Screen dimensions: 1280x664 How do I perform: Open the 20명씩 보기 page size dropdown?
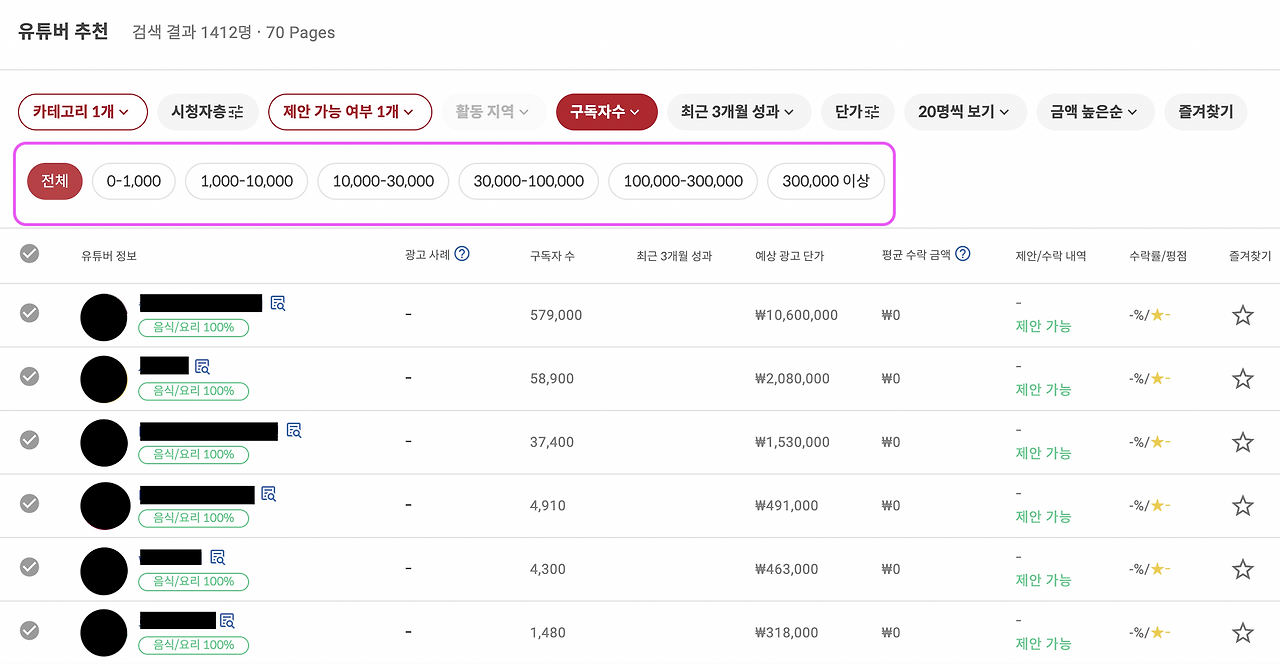tap(965, 112)
